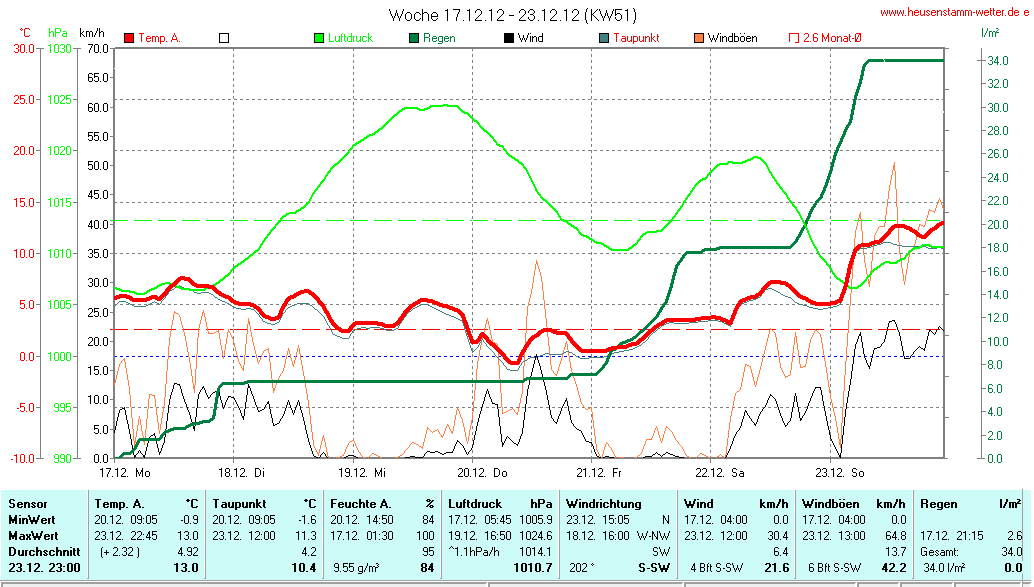
Task: Click the empty white legend box
Action: pos(224,38)
